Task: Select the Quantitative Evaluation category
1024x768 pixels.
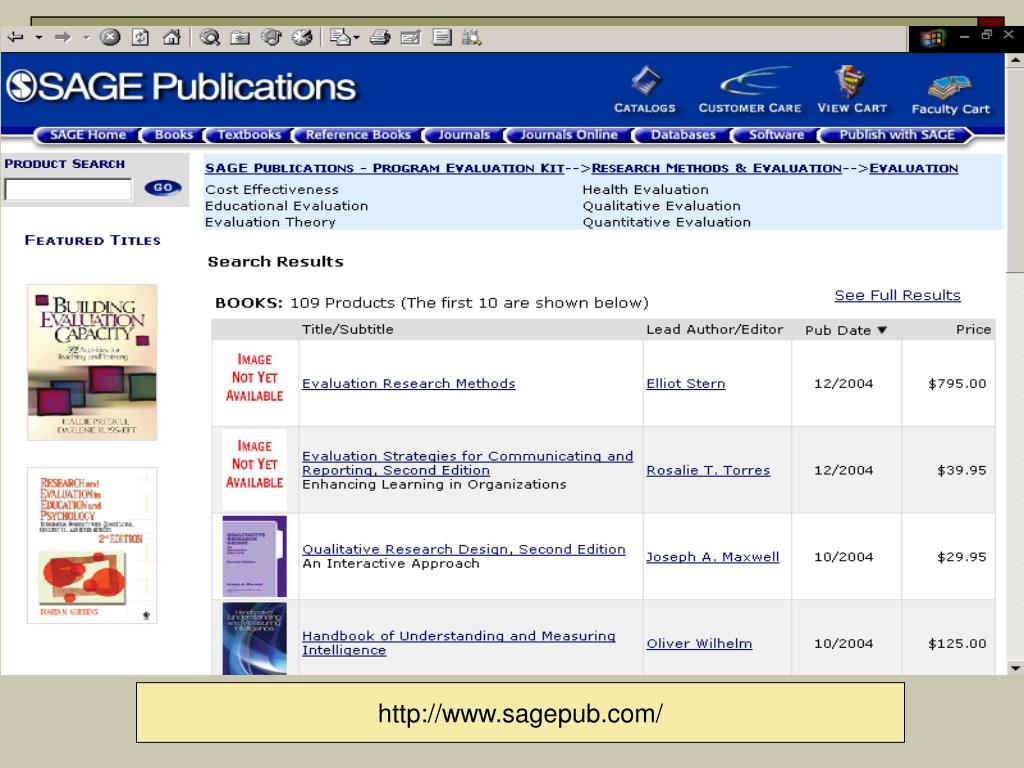Action: pyautogui.click(x=667, y=222)
